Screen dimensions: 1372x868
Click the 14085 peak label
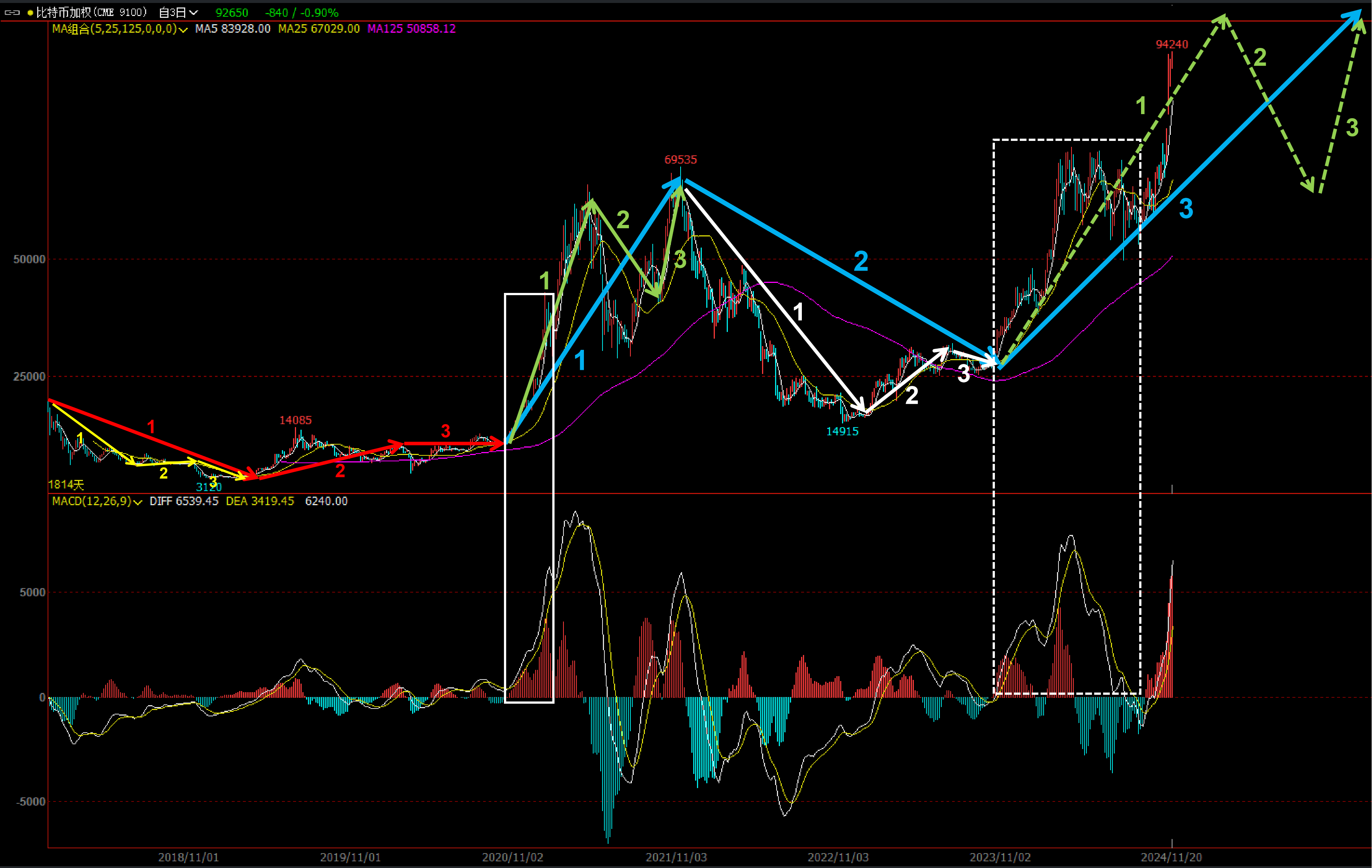[295, 420]
